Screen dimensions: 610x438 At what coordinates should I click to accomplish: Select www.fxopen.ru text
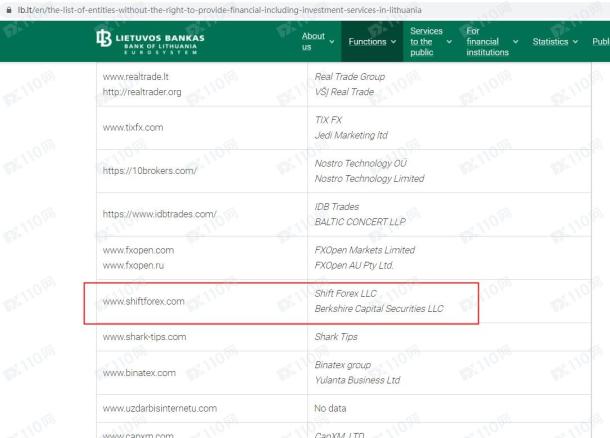point(133,265)
